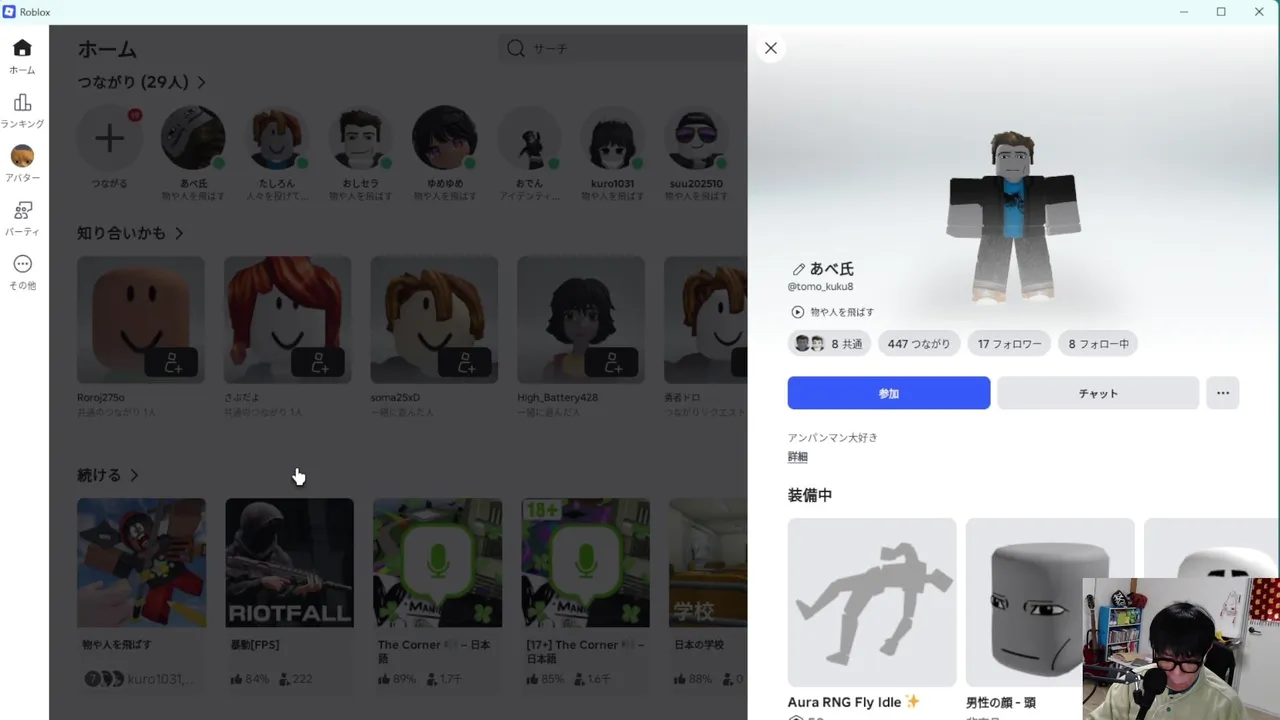Open Roroj275o suggested profile card
Viewport: 1280px width, 720px height.
tap(141, 320)
